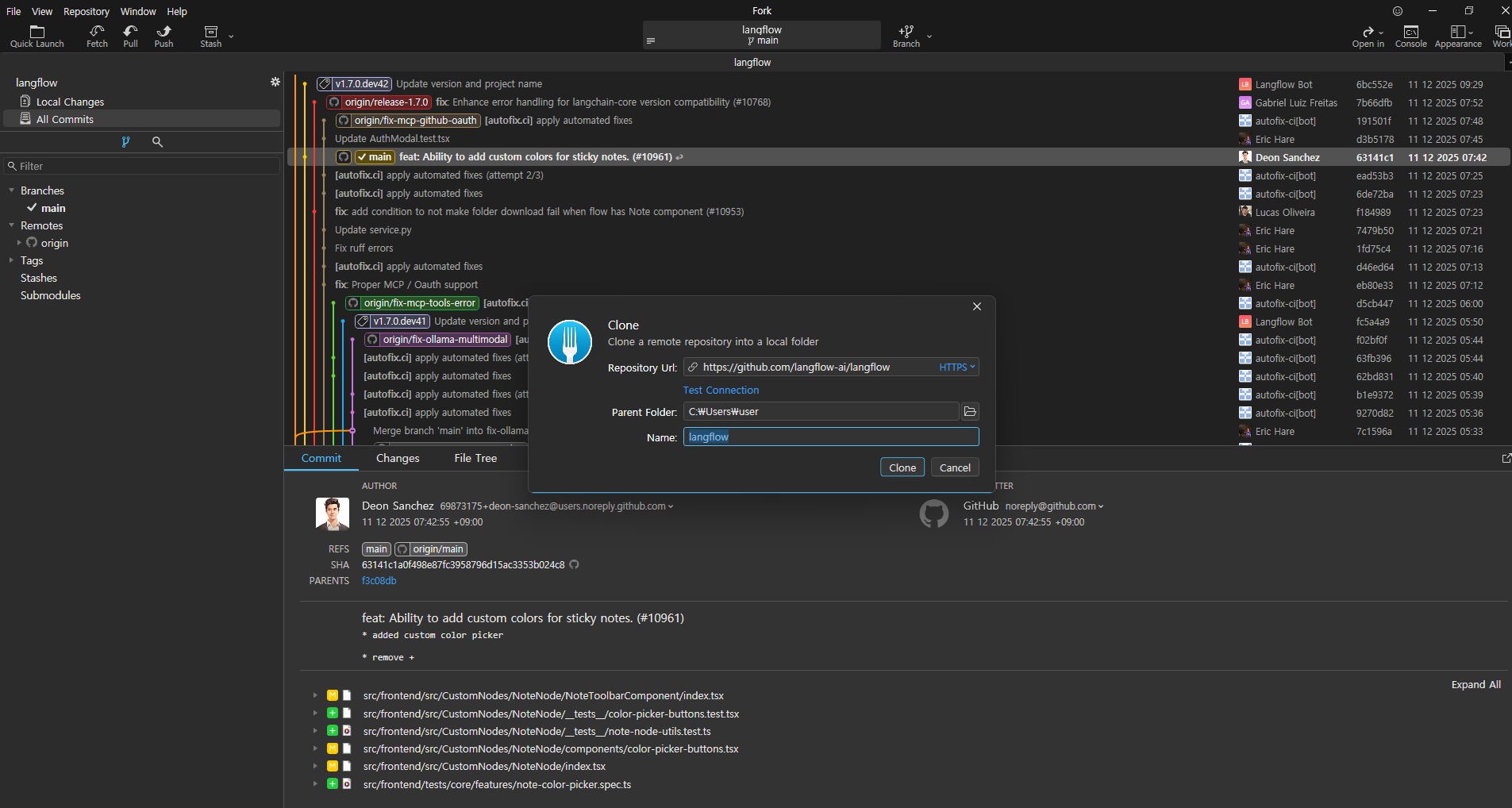The image size is (1512, 808).
Task: Select the branches filter icon in sidebar
Action: click(125, 141)
